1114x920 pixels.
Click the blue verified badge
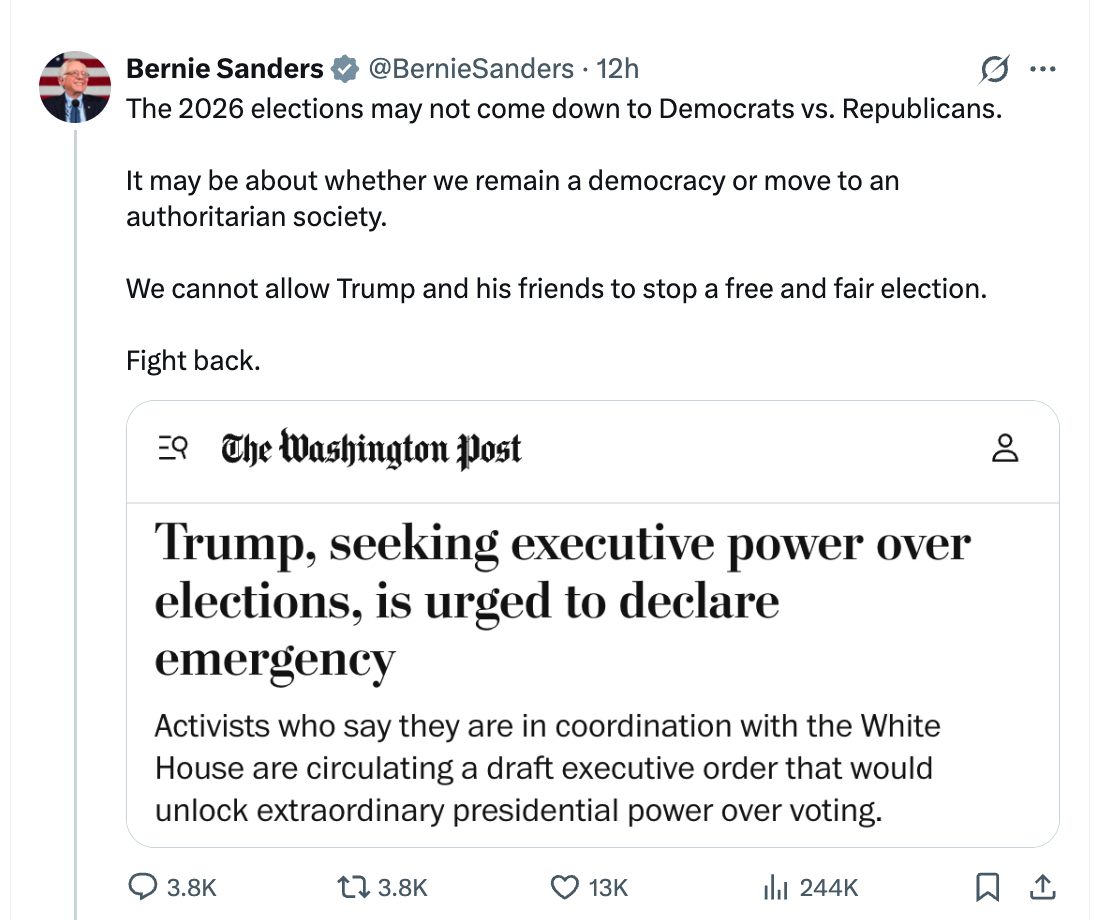[345, 68]
